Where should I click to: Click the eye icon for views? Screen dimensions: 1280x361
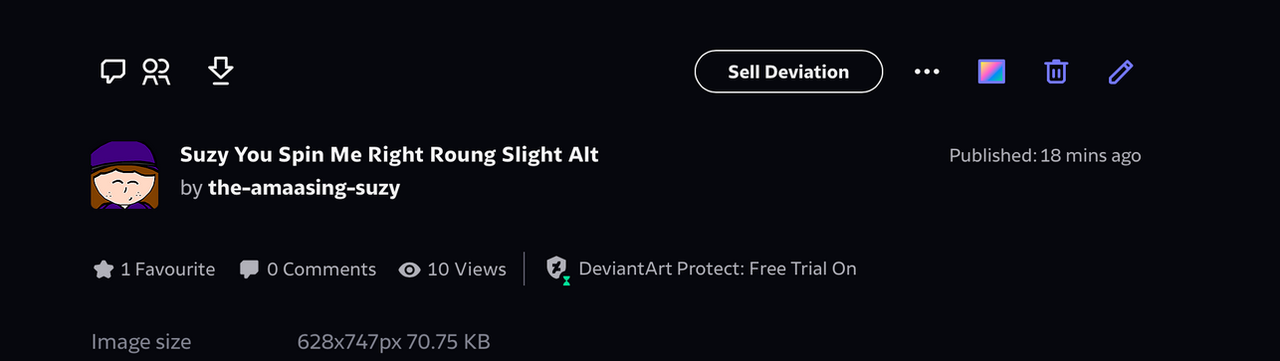(409, 270)
